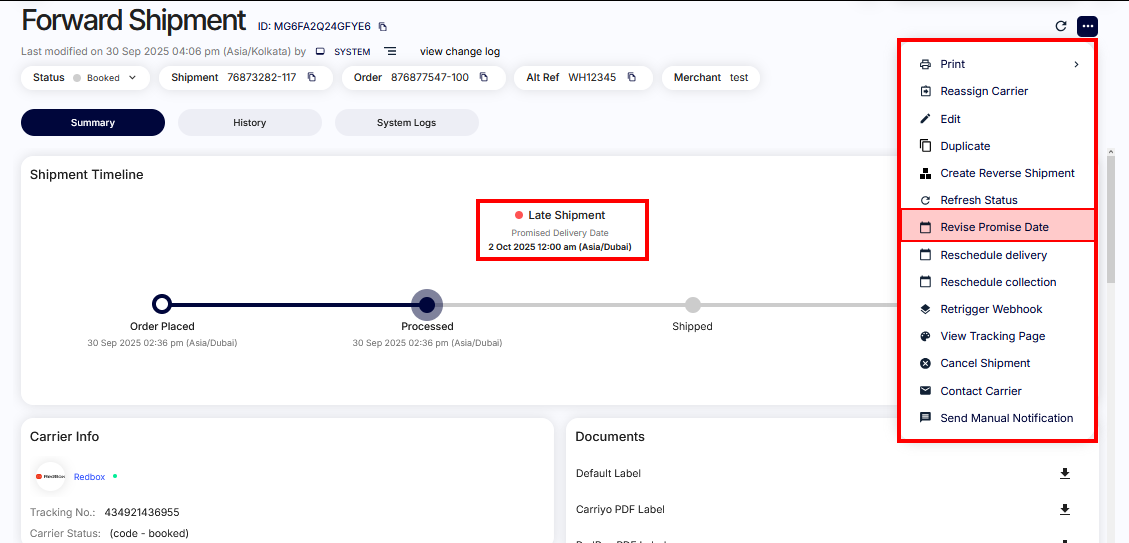The image size is (1129, 543).
Task: Choose Cancel Shipment in the menu
Action: pos(985,363)
